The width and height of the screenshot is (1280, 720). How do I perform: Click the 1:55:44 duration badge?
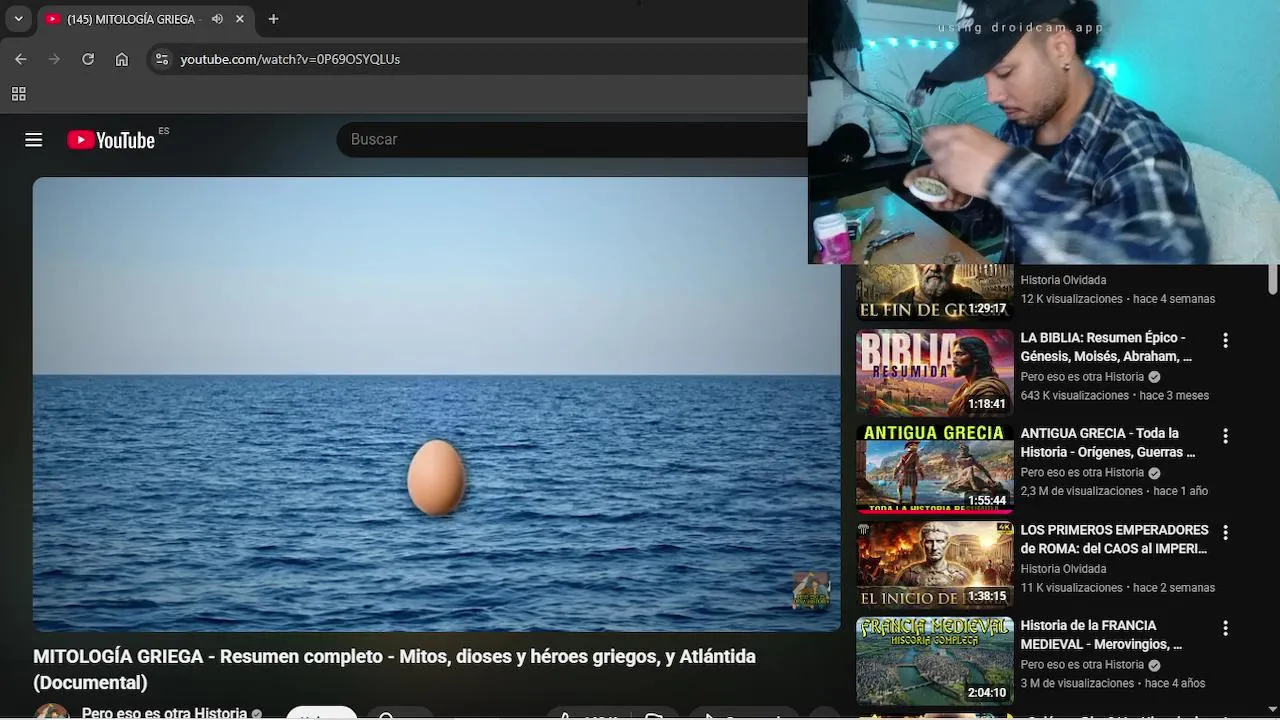click(x=987, y=501)
